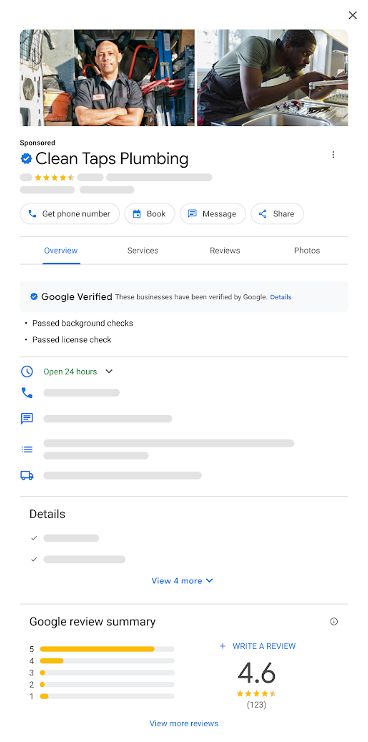Open the photo of plumber with crossed arms

(x=107, y=78)
